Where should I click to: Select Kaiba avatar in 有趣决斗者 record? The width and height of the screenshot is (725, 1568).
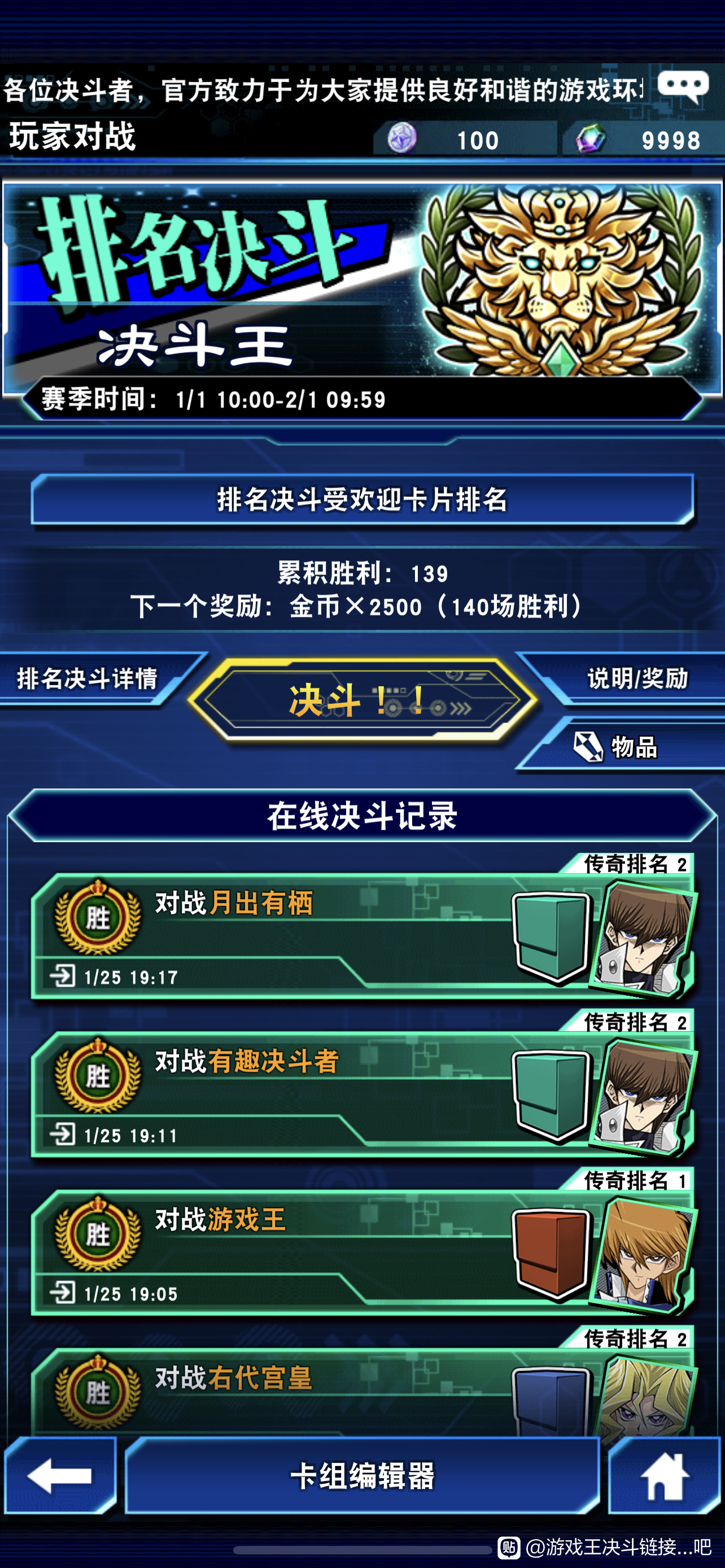(x=644, y=1096)
